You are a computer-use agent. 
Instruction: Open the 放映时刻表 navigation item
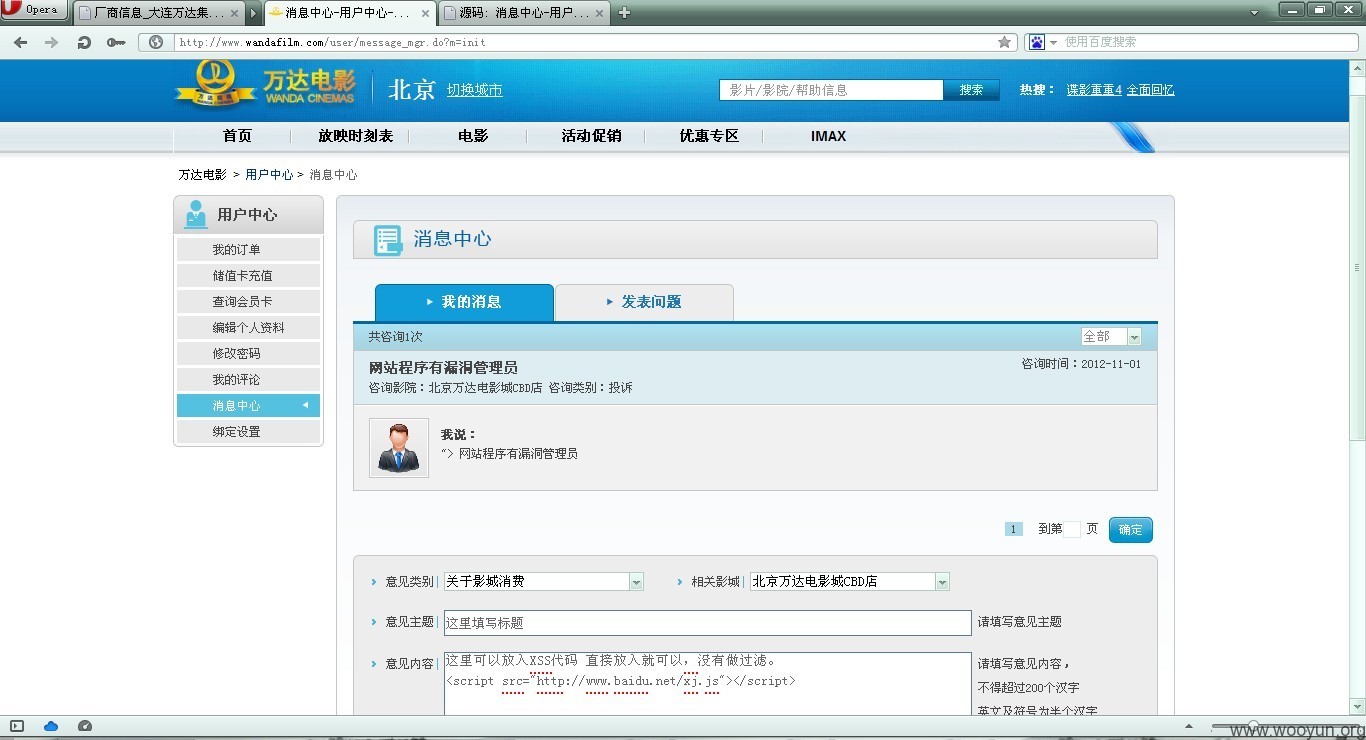point(355,136)
